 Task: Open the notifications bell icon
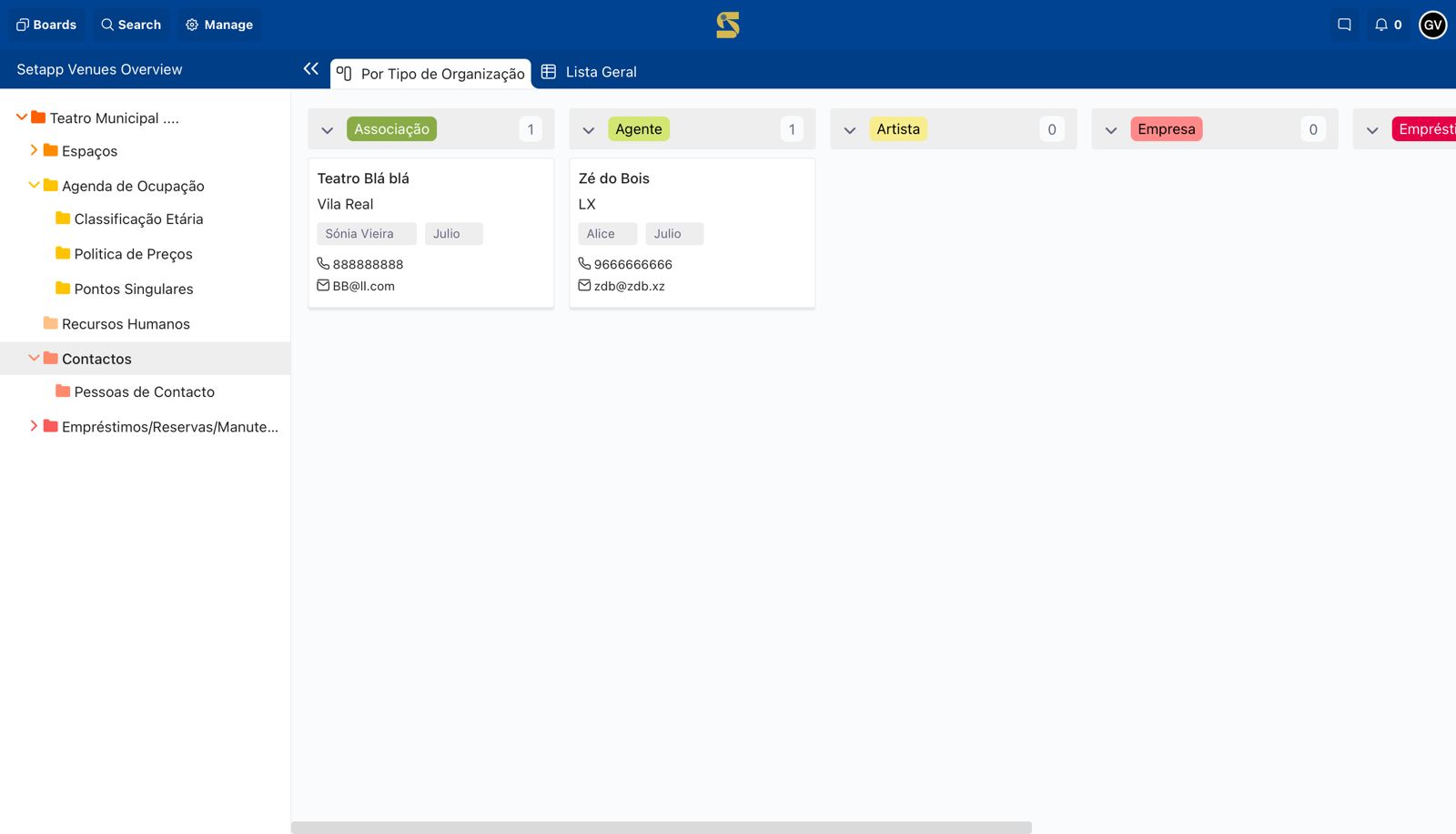(x=1382, y=25)
